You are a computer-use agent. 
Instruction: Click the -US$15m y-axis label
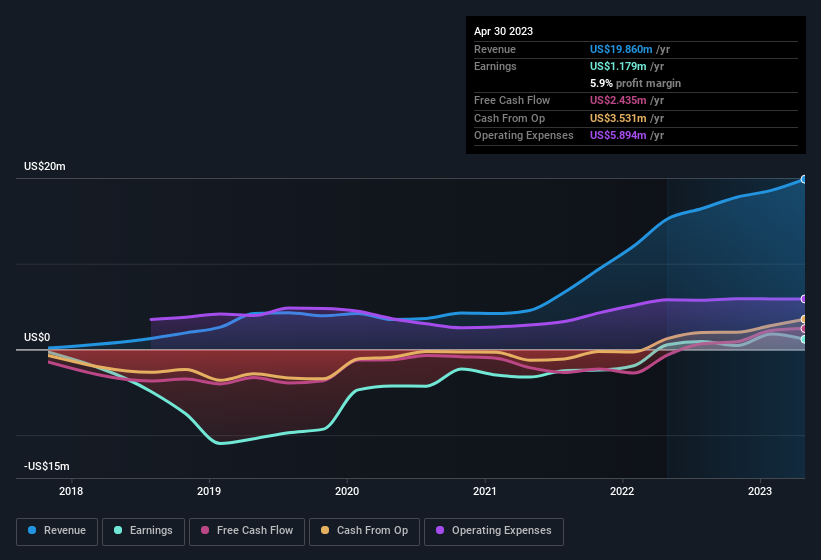pyautogui.click(x=46, y=466)
